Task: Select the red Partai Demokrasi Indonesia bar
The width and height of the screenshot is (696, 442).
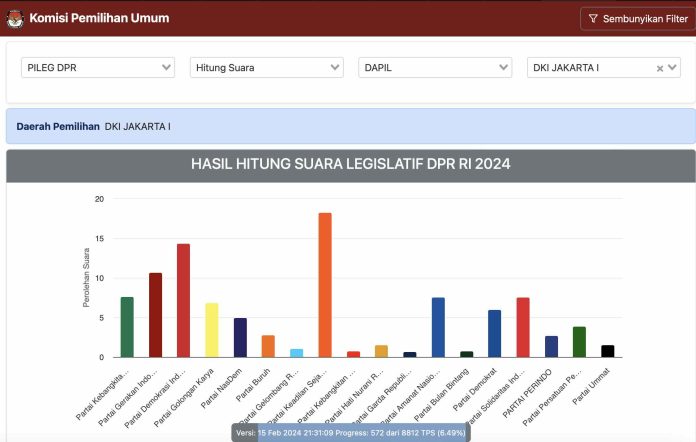Action: coord(183,300)
